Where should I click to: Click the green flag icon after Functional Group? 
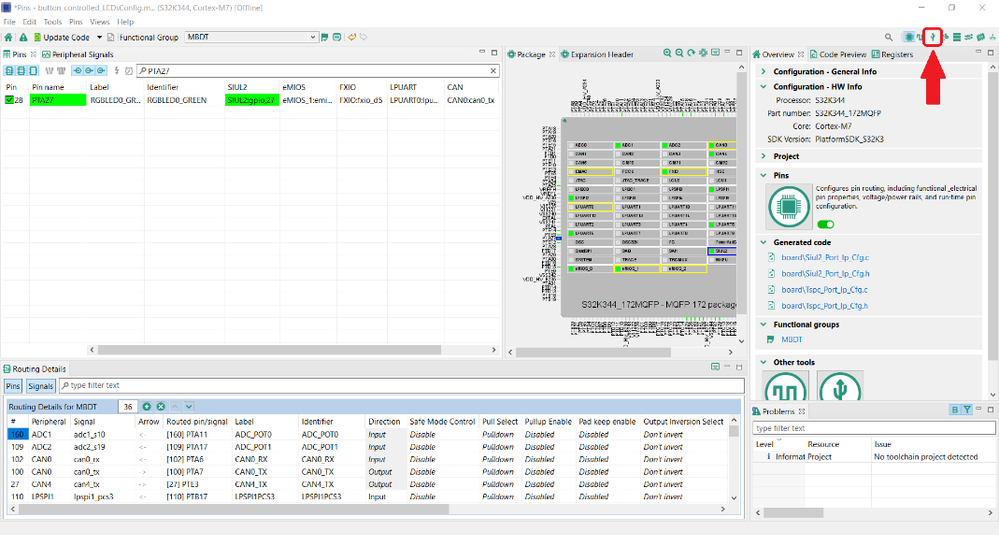click(x=325, y=37)
